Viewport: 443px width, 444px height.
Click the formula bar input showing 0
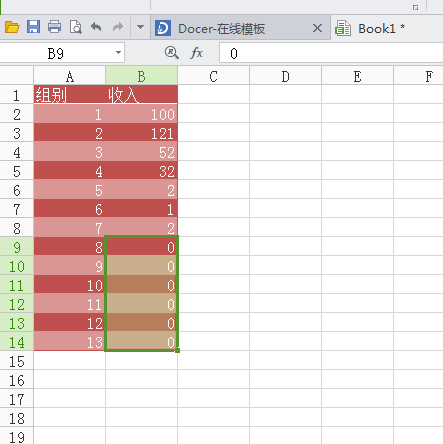331,53
